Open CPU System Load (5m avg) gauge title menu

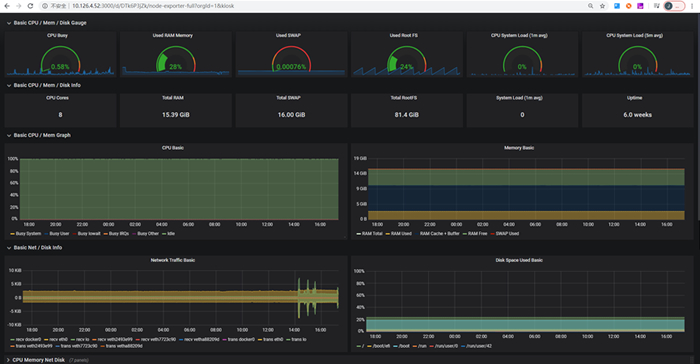coord(634,35)
